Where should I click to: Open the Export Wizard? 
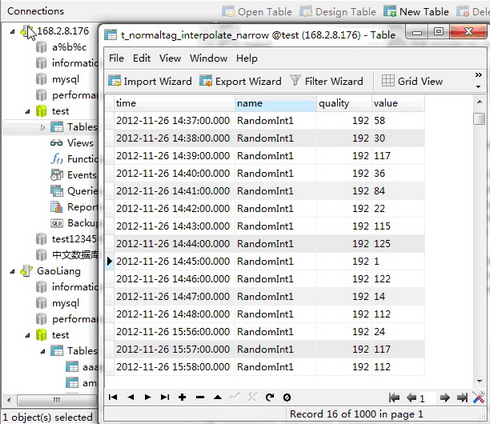pos(240,81)
